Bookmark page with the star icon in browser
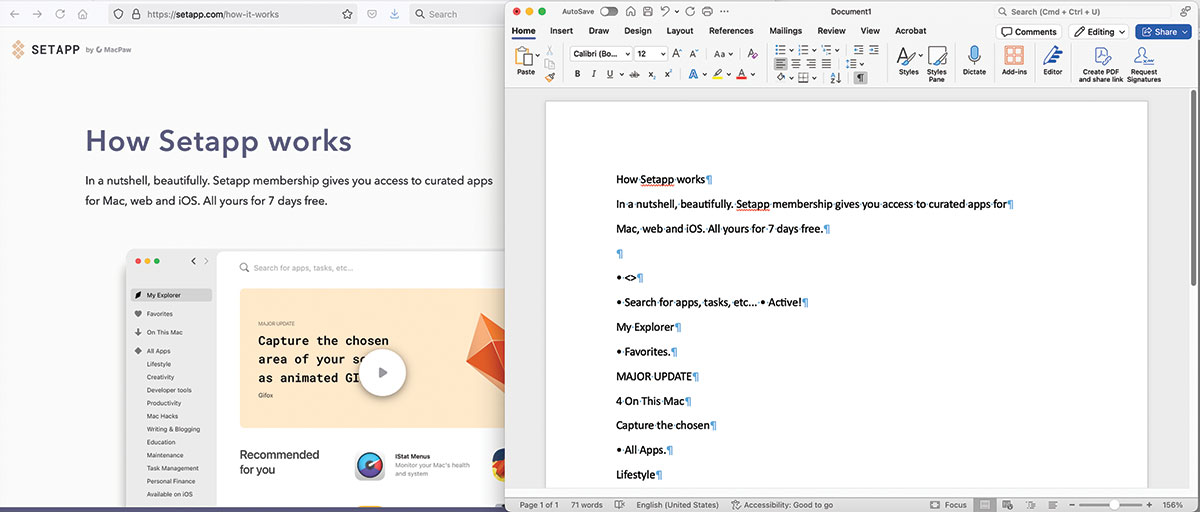This screenshot has width=1200, height=512. click(x=347, y=14)
